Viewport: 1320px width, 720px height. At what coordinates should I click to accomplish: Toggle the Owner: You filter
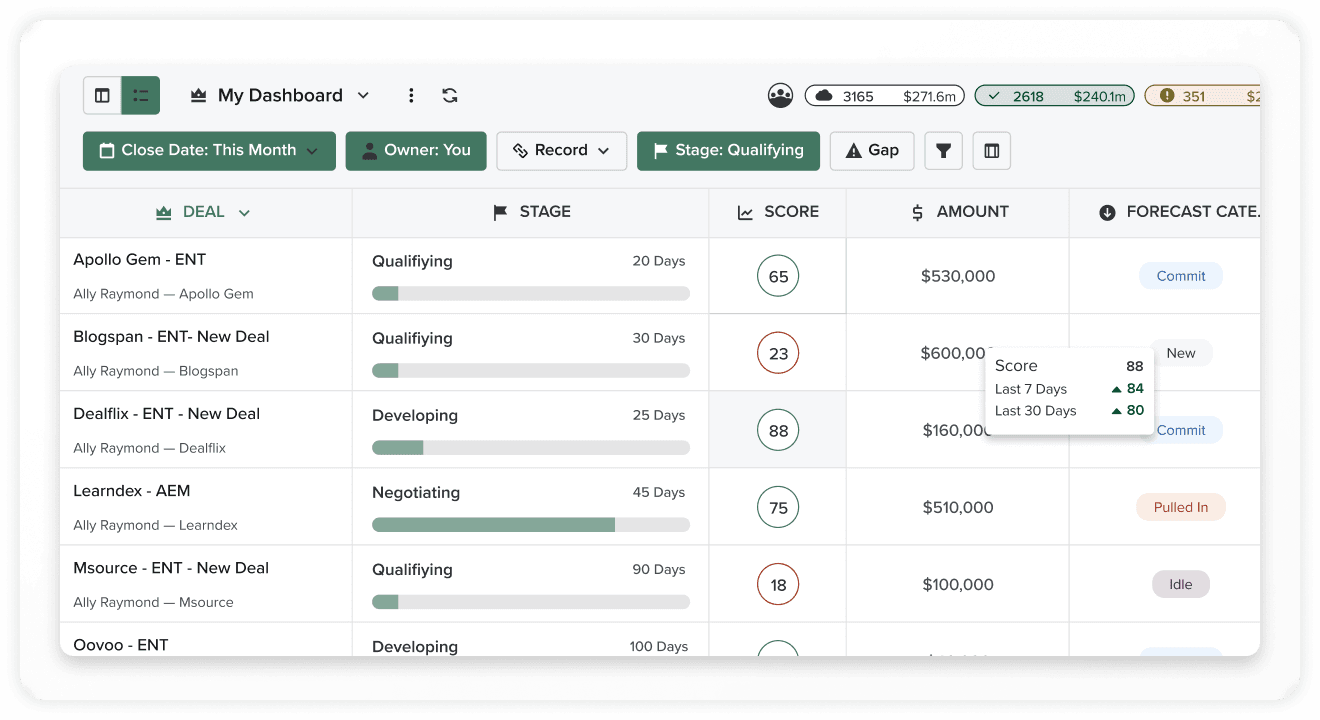(416, 150)
